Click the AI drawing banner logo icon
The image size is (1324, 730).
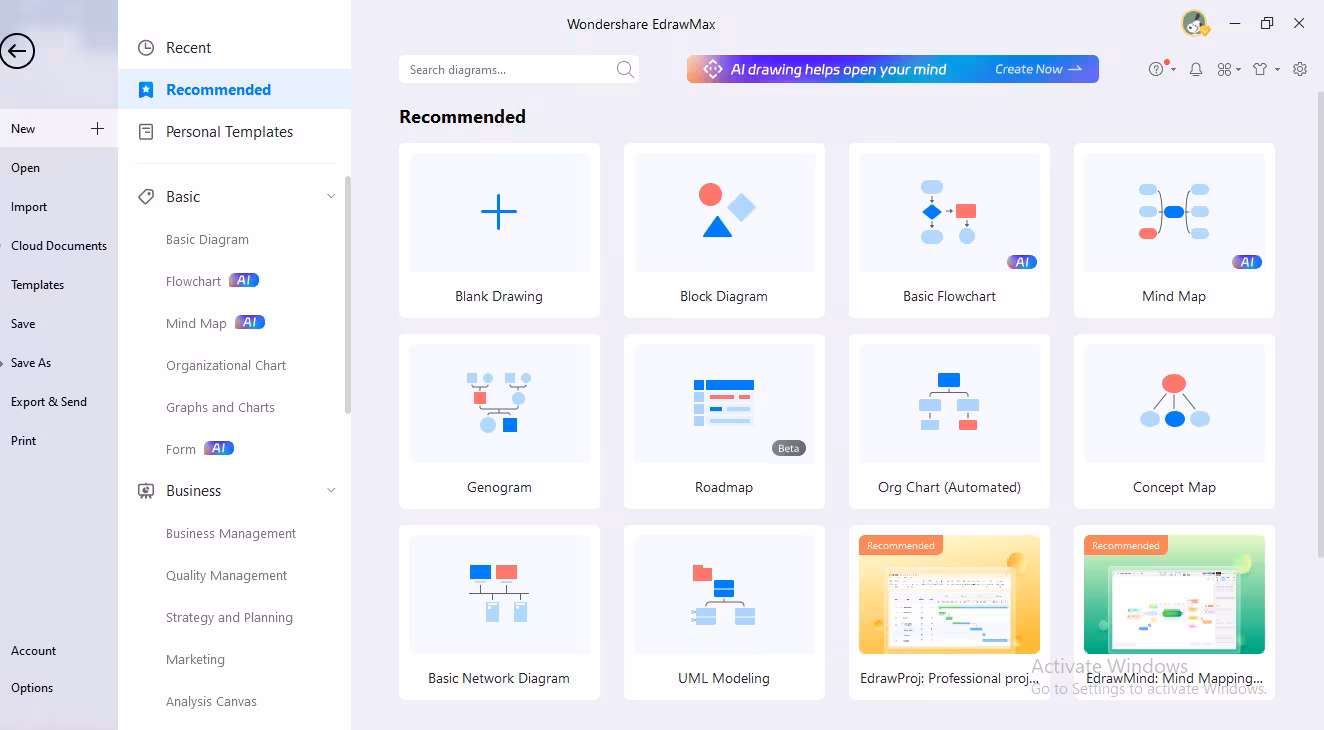pyautogui.click(x=713, y=69)
